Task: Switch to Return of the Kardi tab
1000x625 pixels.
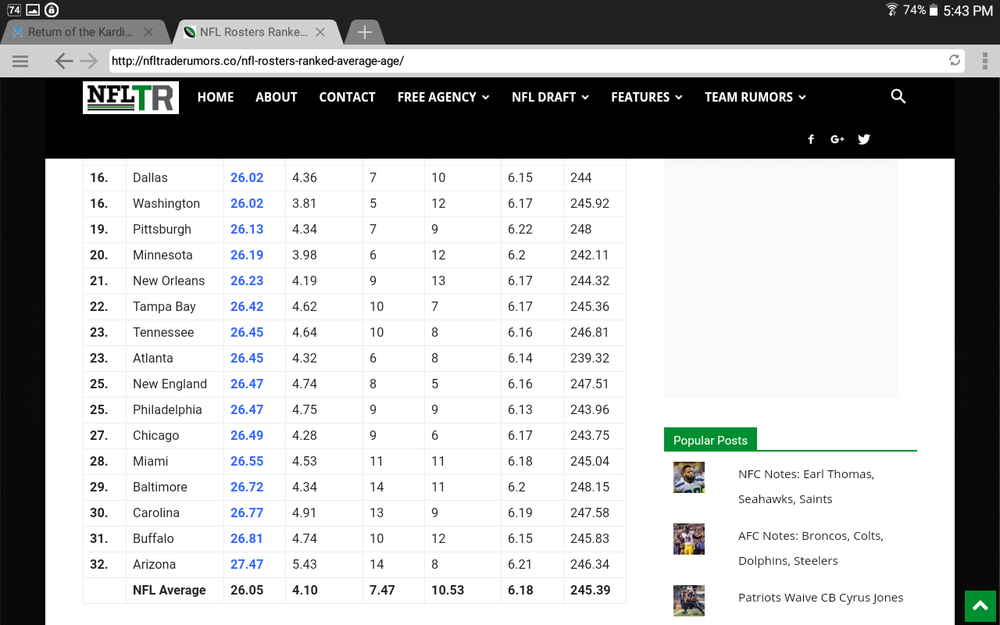Action: (x=80, y=32)
